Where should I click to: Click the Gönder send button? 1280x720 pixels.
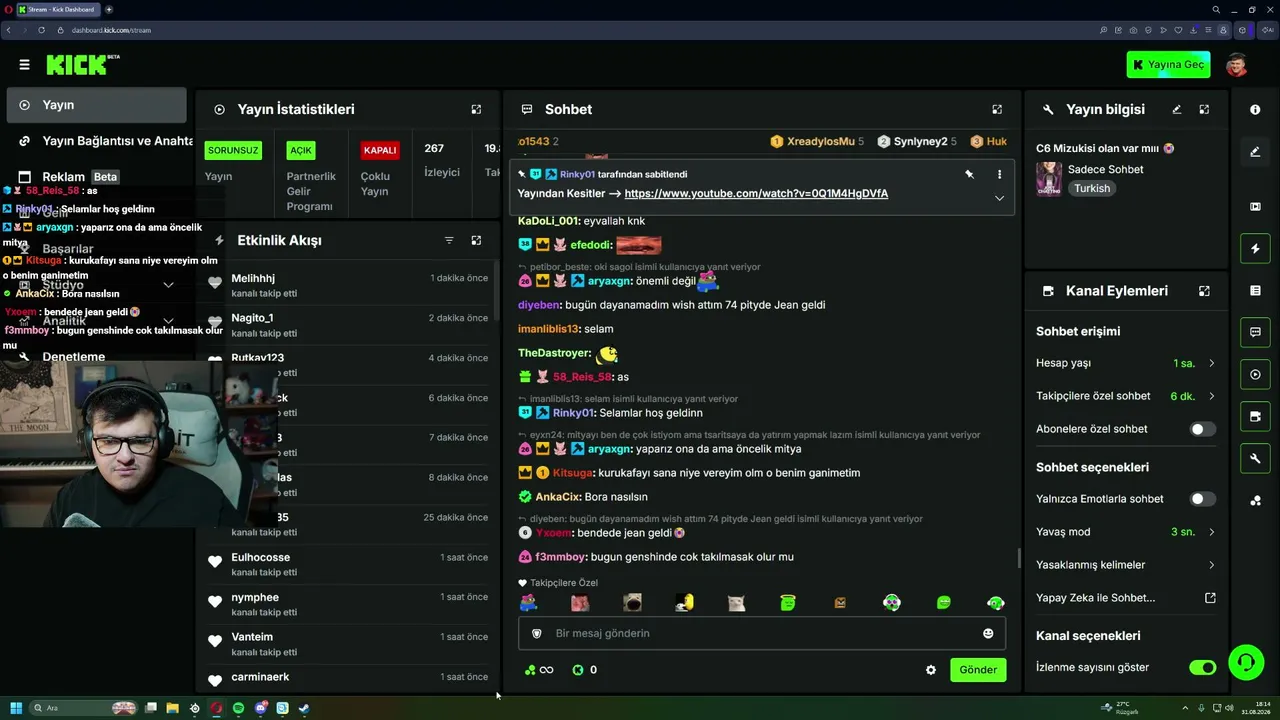978,670
